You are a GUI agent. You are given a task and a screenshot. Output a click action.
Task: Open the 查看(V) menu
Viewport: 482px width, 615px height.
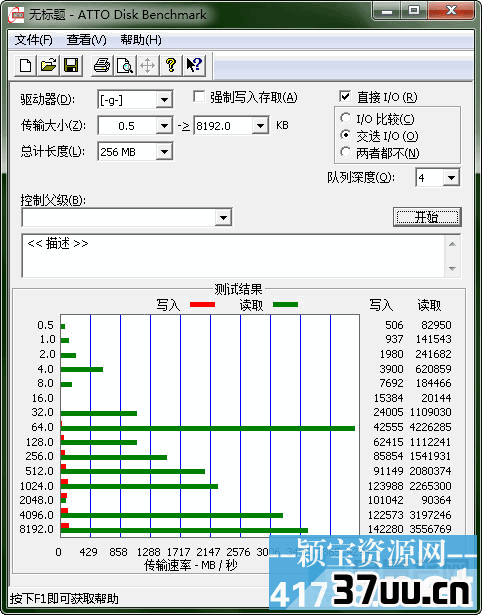(x=86, y=40)
